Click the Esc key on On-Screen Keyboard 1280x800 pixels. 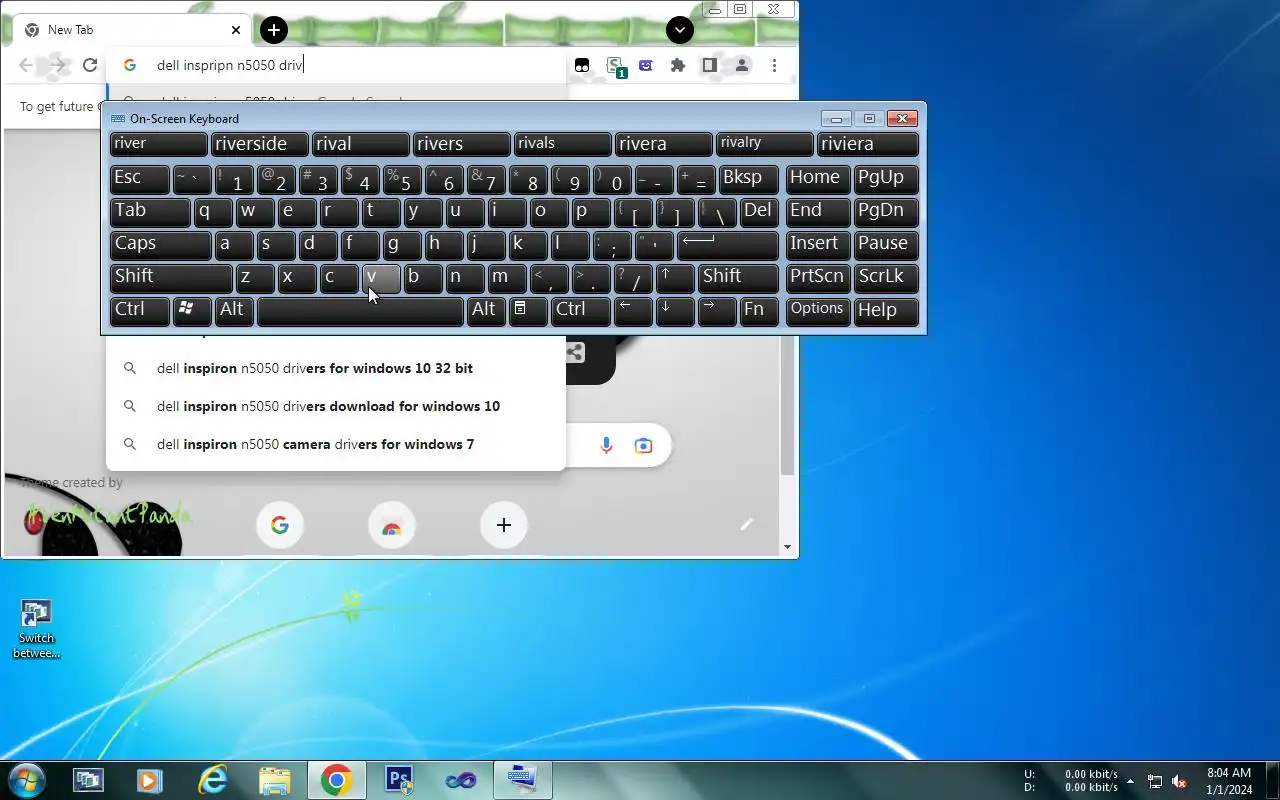pyautogui.click(x=140, y=179)
